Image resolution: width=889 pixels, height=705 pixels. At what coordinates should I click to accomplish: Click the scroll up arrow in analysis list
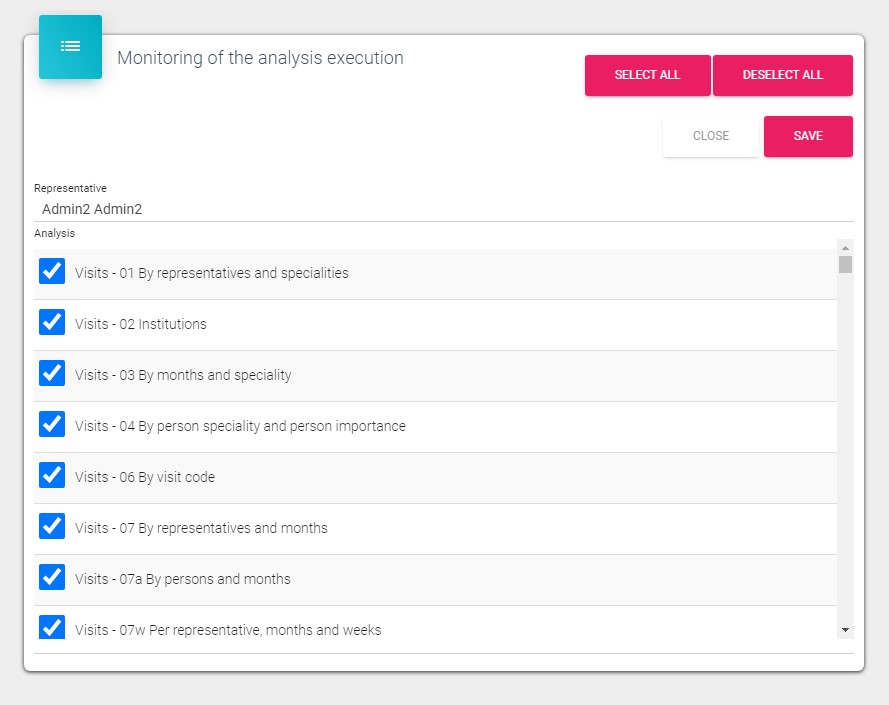[x=845, y=247]
